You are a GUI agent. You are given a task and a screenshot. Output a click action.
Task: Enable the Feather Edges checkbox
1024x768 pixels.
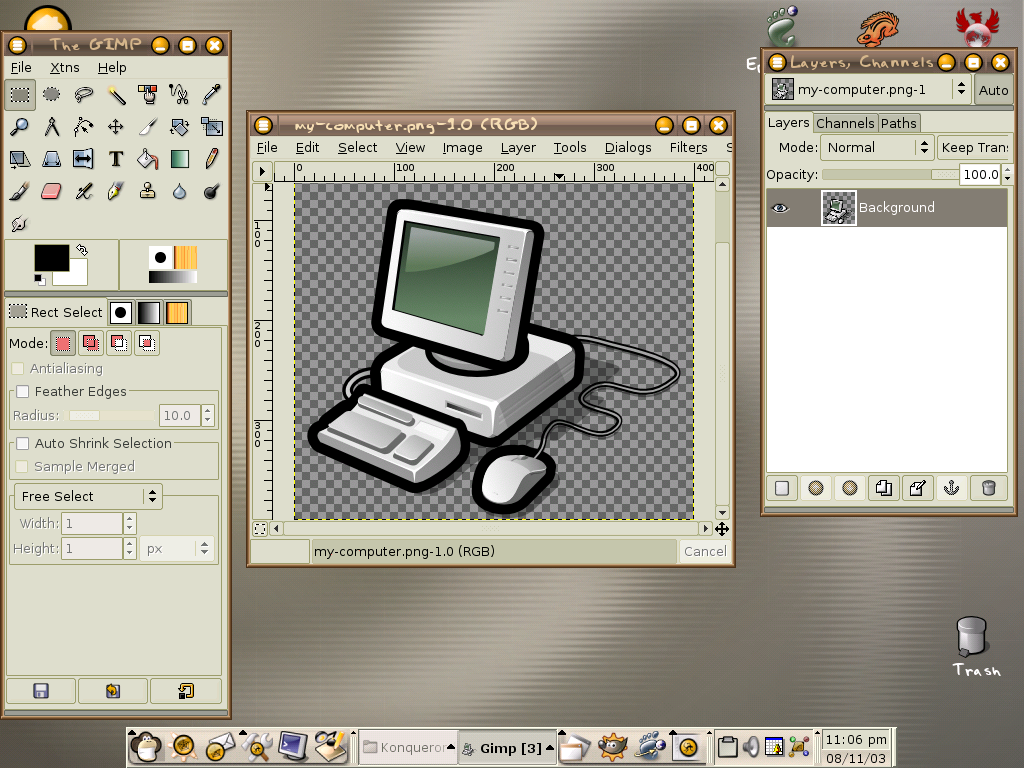[x=23, y=391]
